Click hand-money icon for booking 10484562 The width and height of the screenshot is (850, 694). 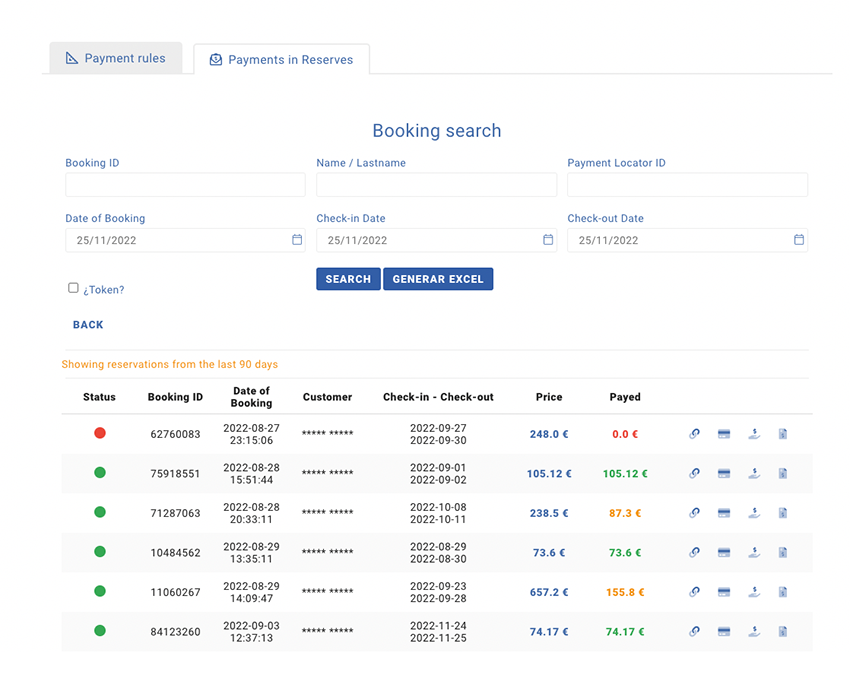point(754,552)
